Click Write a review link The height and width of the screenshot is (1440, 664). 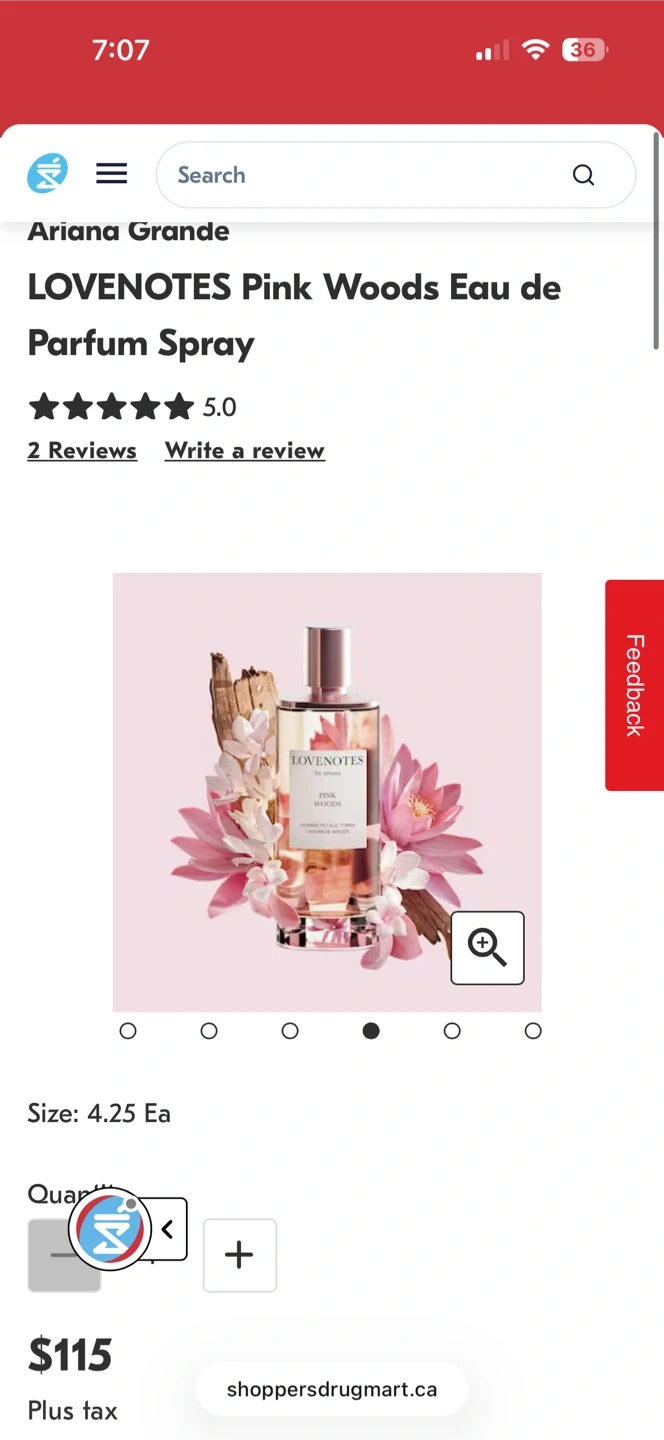tap(245, 450)
